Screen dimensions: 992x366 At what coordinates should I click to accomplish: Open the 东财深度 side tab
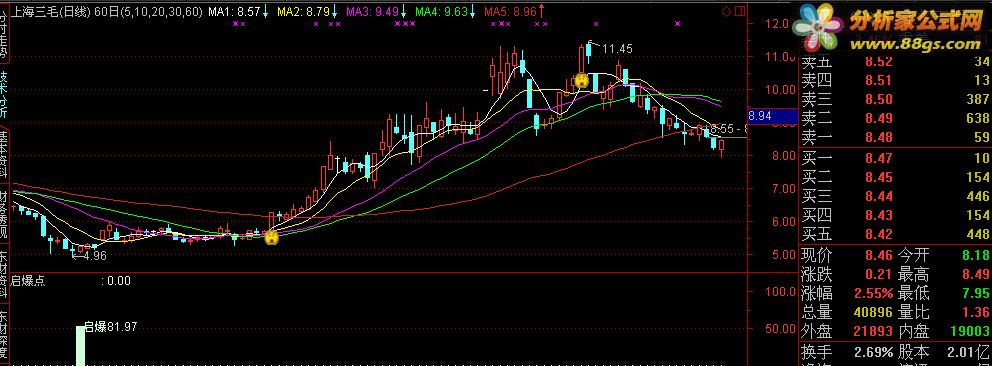[x=4, y=335]
